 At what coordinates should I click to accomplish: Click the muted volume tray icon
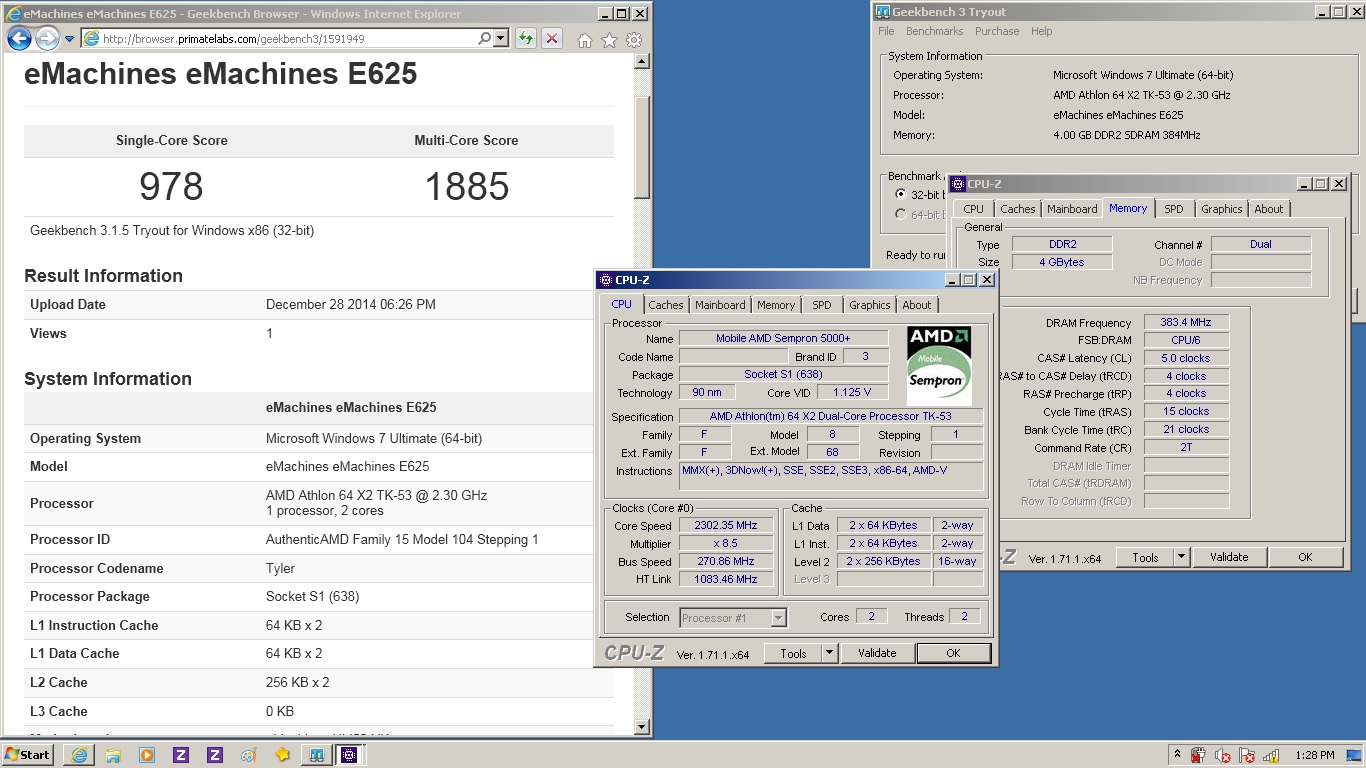pos(1222,755)
